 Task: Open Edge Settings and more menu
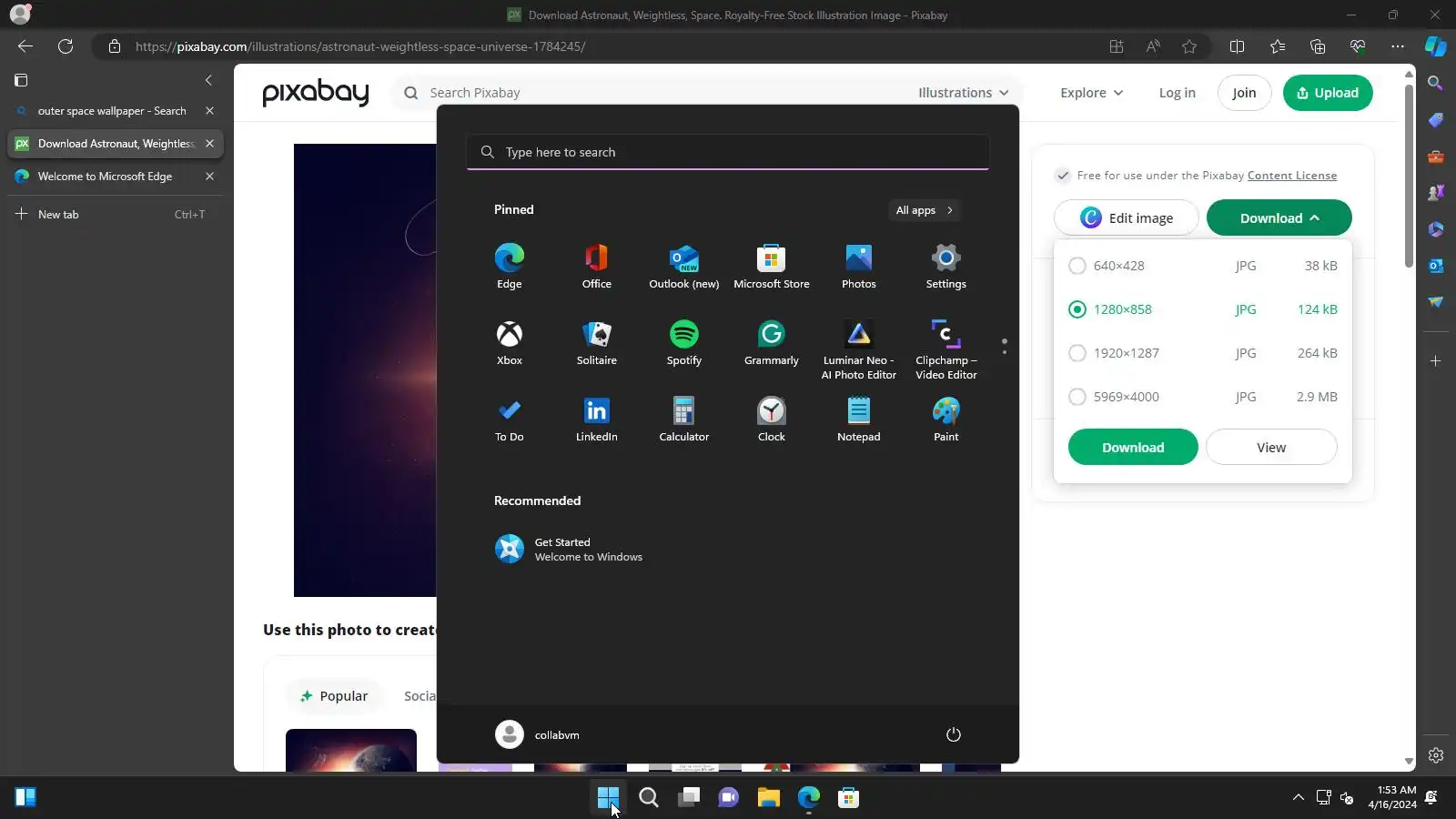click(x=1397, y=46)
